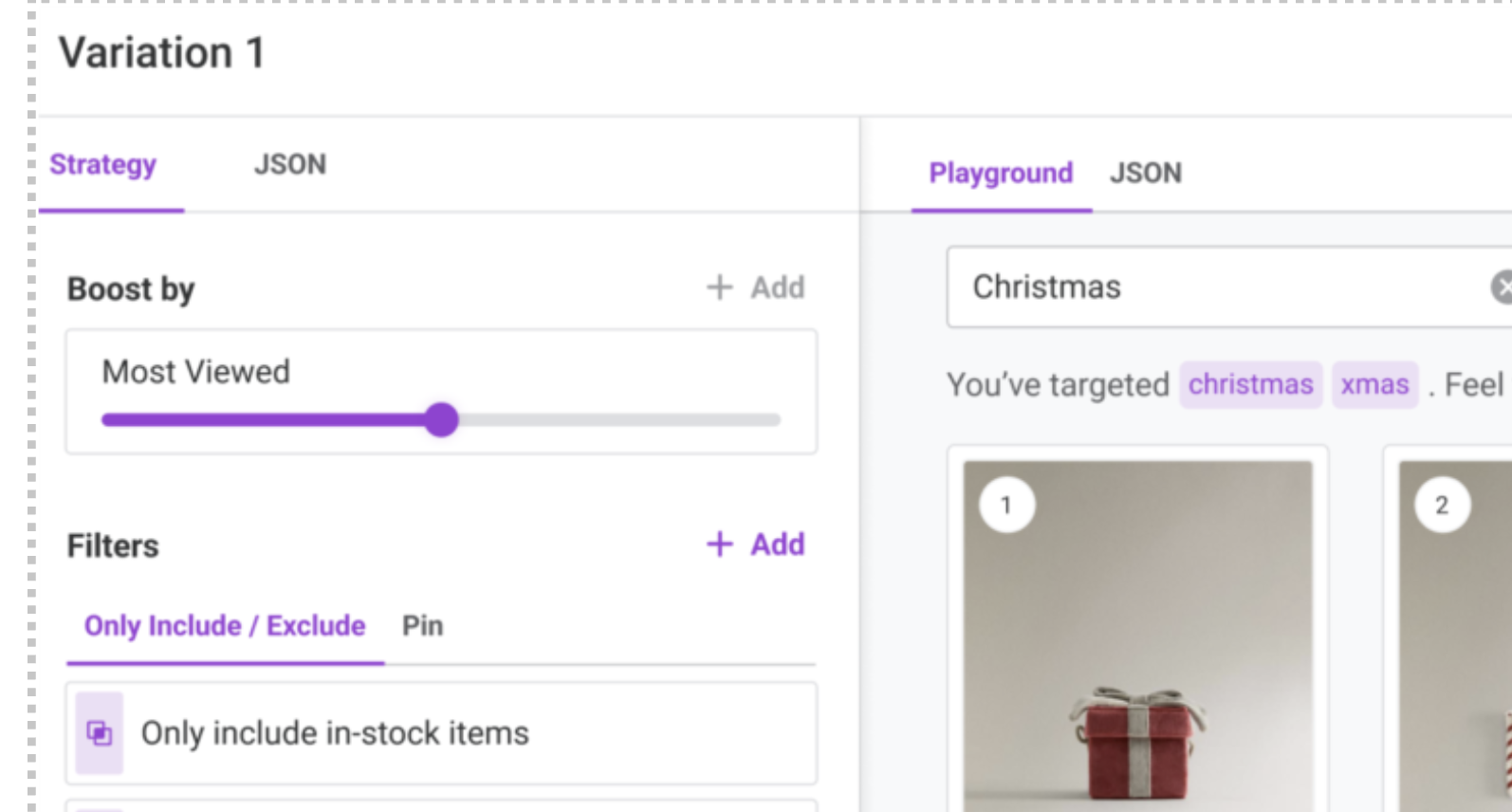Image resolution: width=1512 pixels, height=812 pixels.
Task: Select the Only Include / Exclude tab
Action: click(225, 626)
